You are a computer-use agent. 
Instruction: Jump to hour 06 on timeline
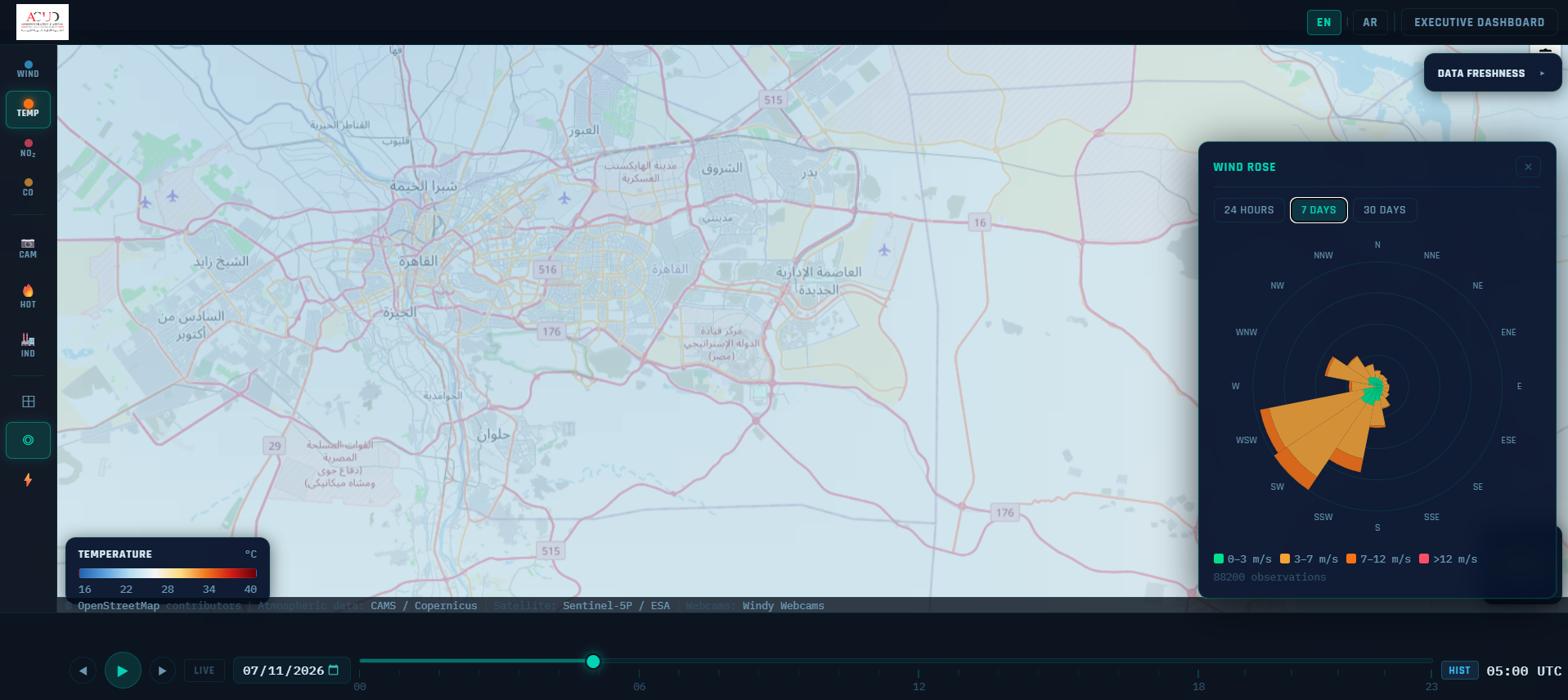(x=640, y=686)
